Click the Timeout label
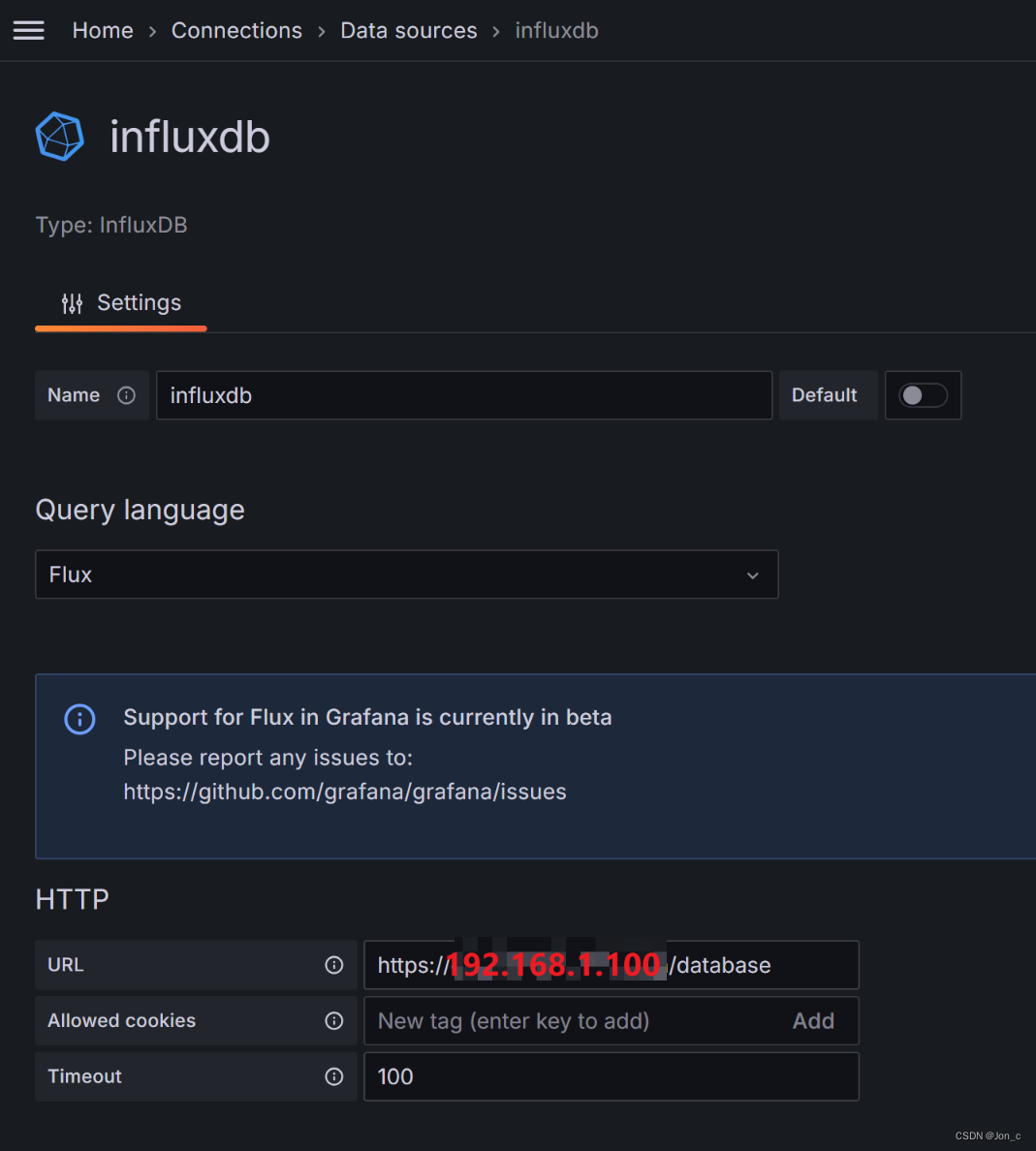This screenshot has width=1036, height=1151. (x=84, y=1076)
